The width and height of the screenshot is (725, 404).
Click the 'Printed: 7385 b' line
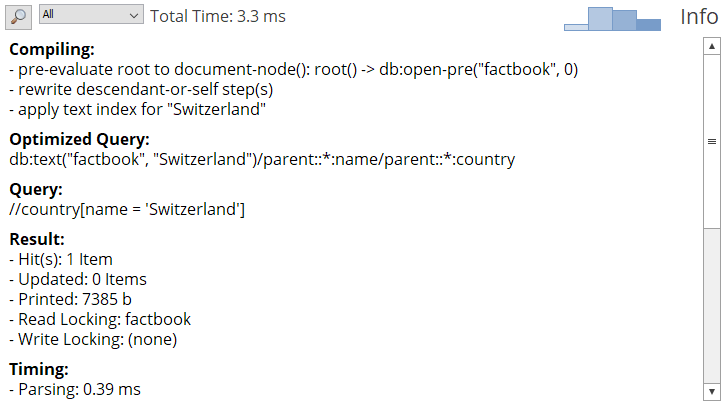pyautogui.click(x=70, y=300)
